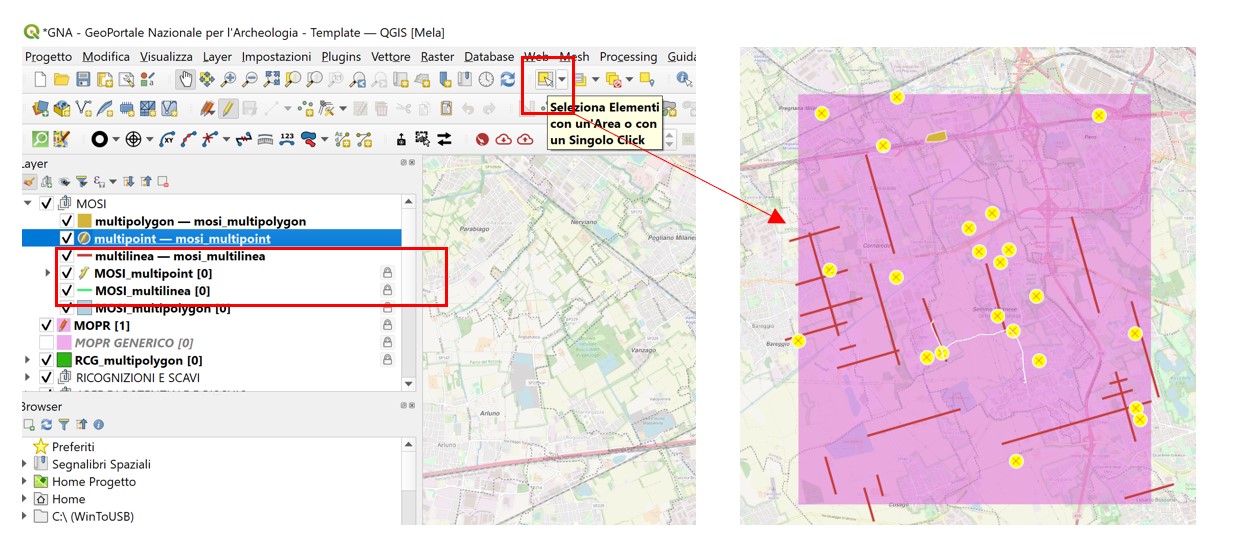Image resolution: width=1237 pixels, height=550 pixels.
Task: Collapse the MOSI layer group
Action: (x=27, y=203)
